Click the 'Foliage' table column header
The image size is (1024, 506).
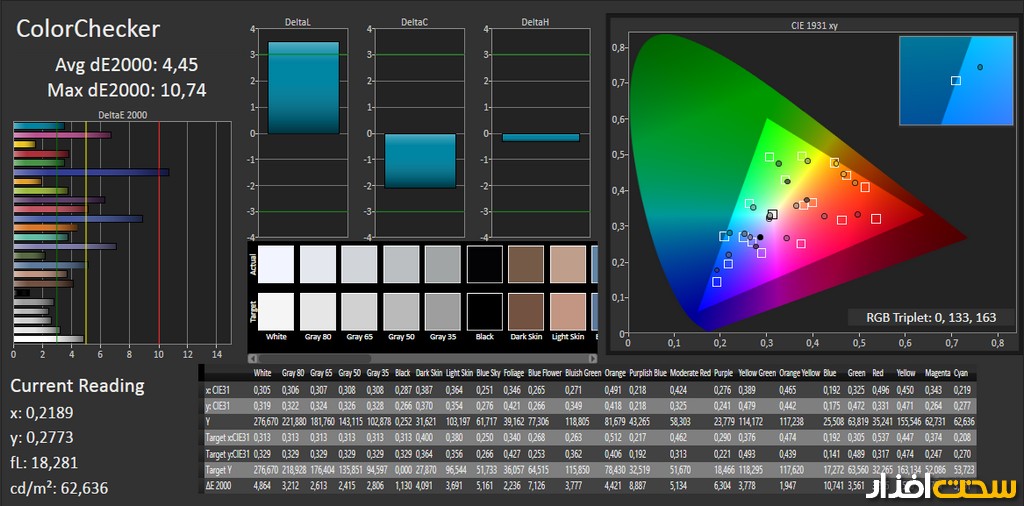pos(513,373)
